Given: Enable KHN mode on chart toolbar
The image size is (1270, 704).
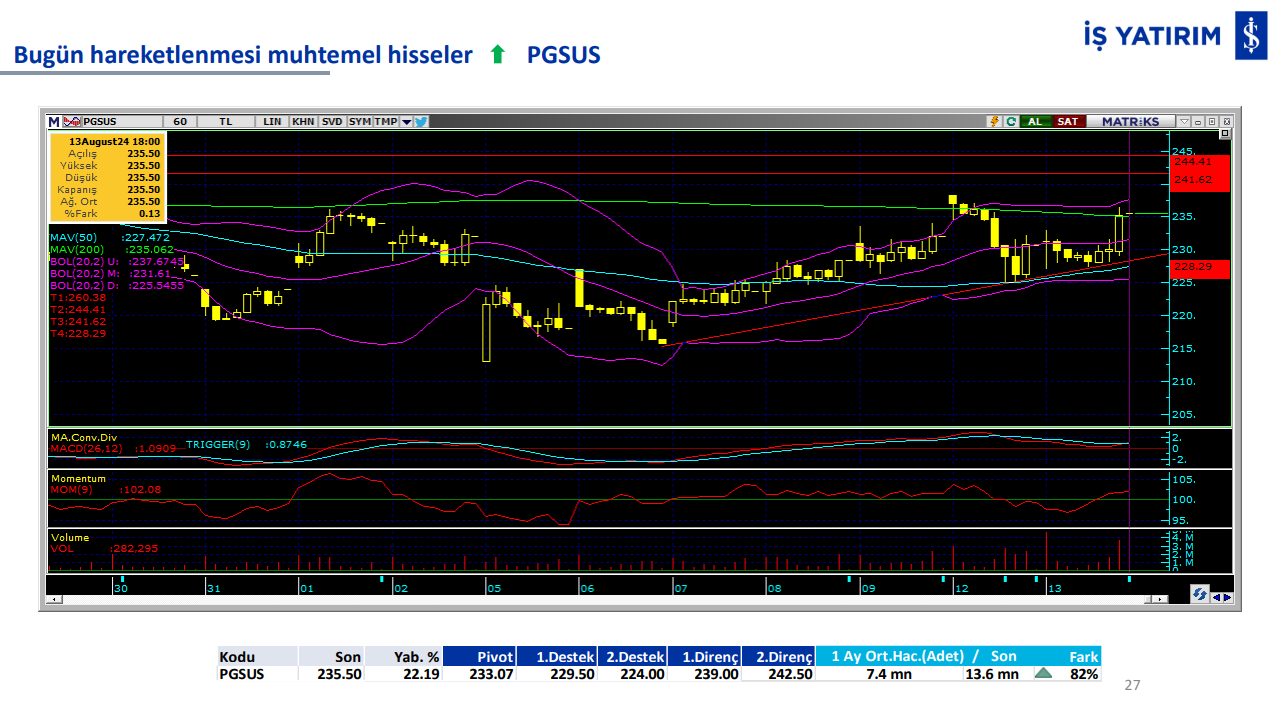Looking at the screenshot, I should point(302,121).
